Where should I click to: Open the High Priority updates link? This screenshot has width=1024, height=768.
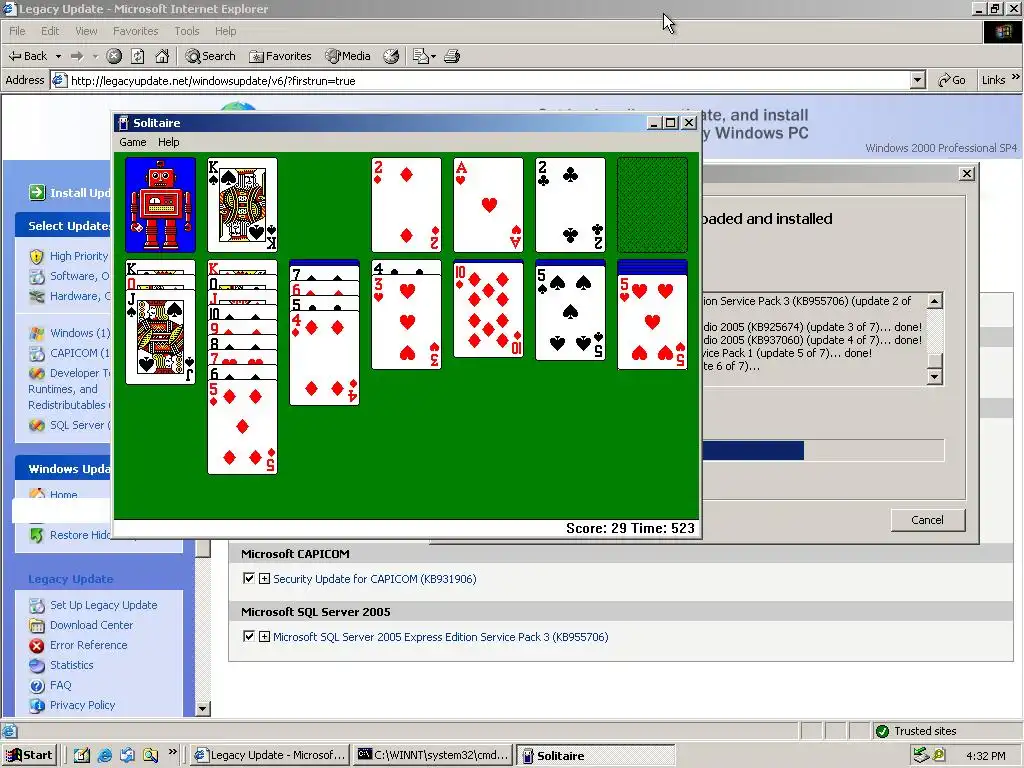pyautogui.click(x=79, y=256)
